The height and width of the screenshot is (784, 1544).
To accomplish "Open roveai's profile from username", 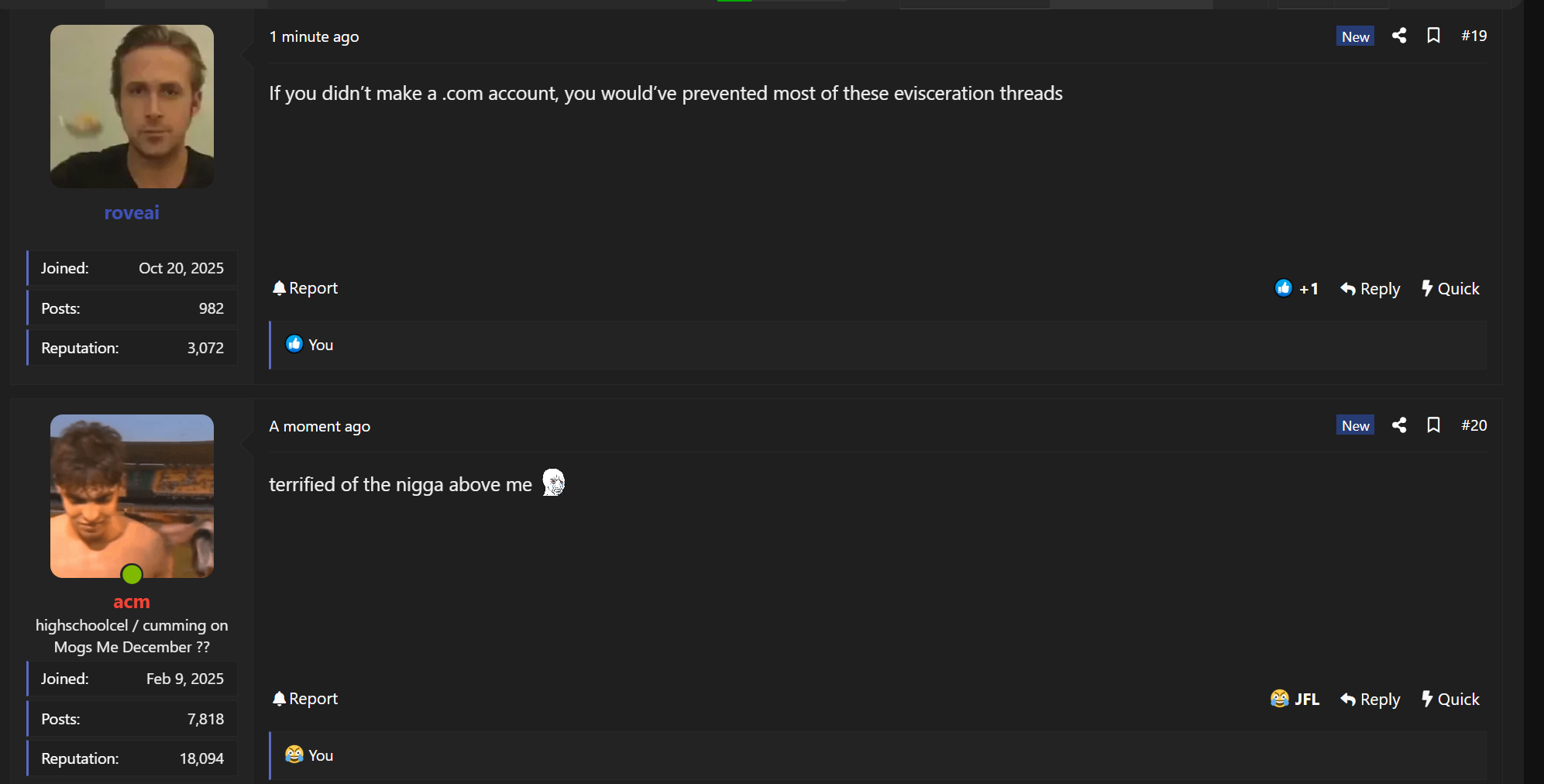I will tap(132, 213).
